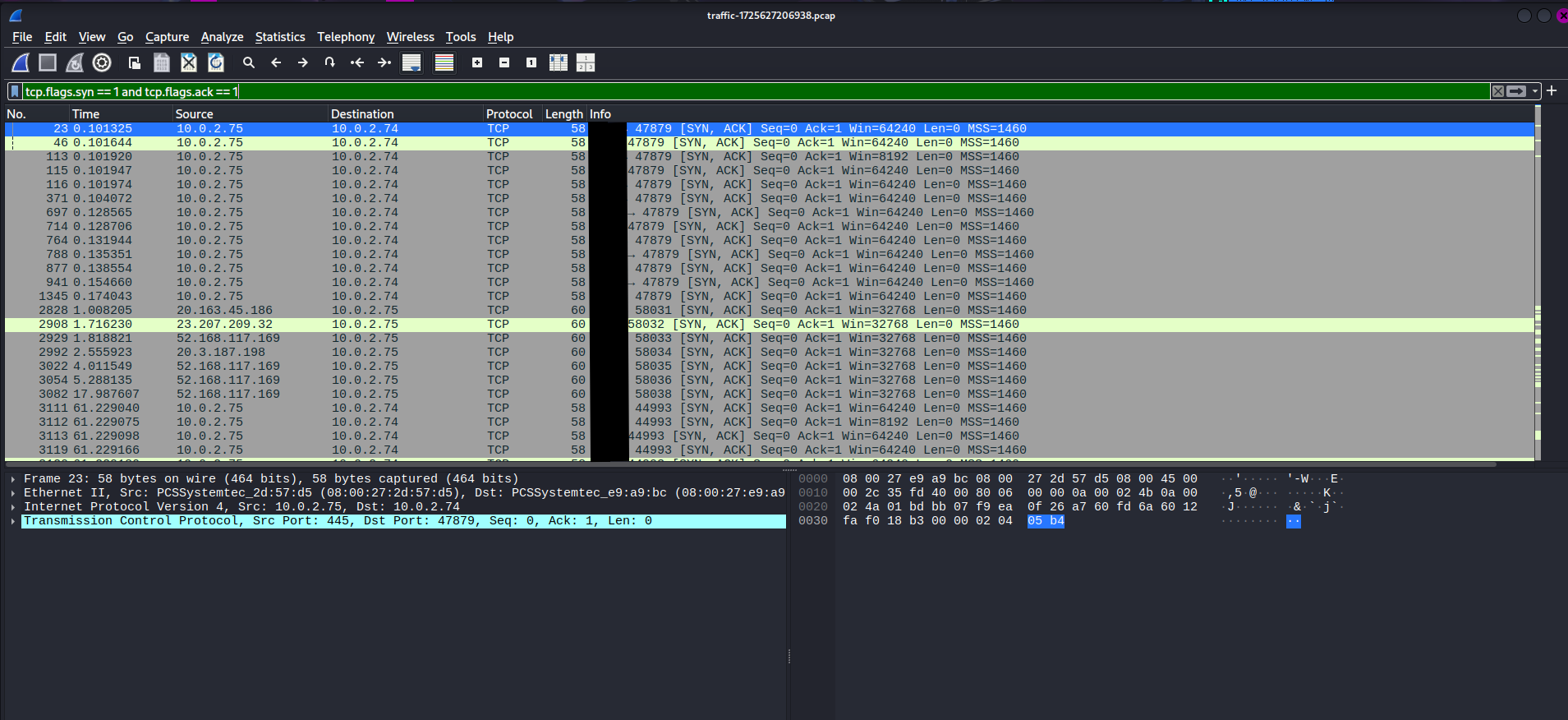Select packet 1345 at time 0.174043
1568x720 pixels.
coord(770,296)
